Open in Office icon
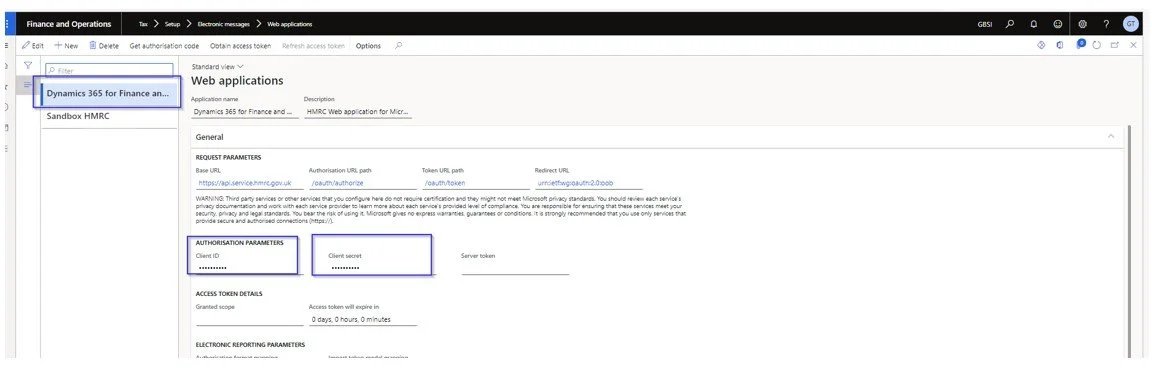The height and width of the screenshot is (387, 1152). tap(1060, 46)
